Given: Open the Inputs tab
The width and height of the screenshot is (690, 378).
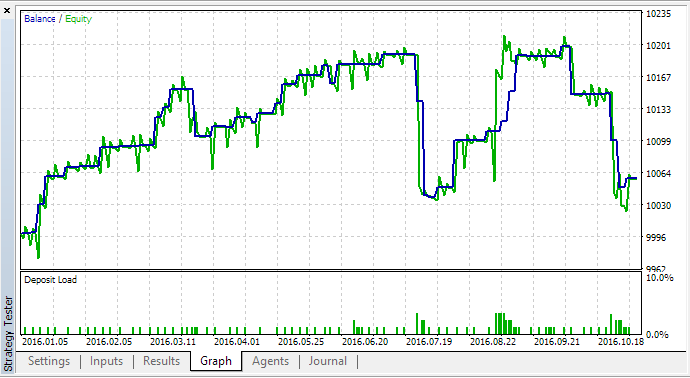Looking at the screenshot, I should [x=106, y=361].
